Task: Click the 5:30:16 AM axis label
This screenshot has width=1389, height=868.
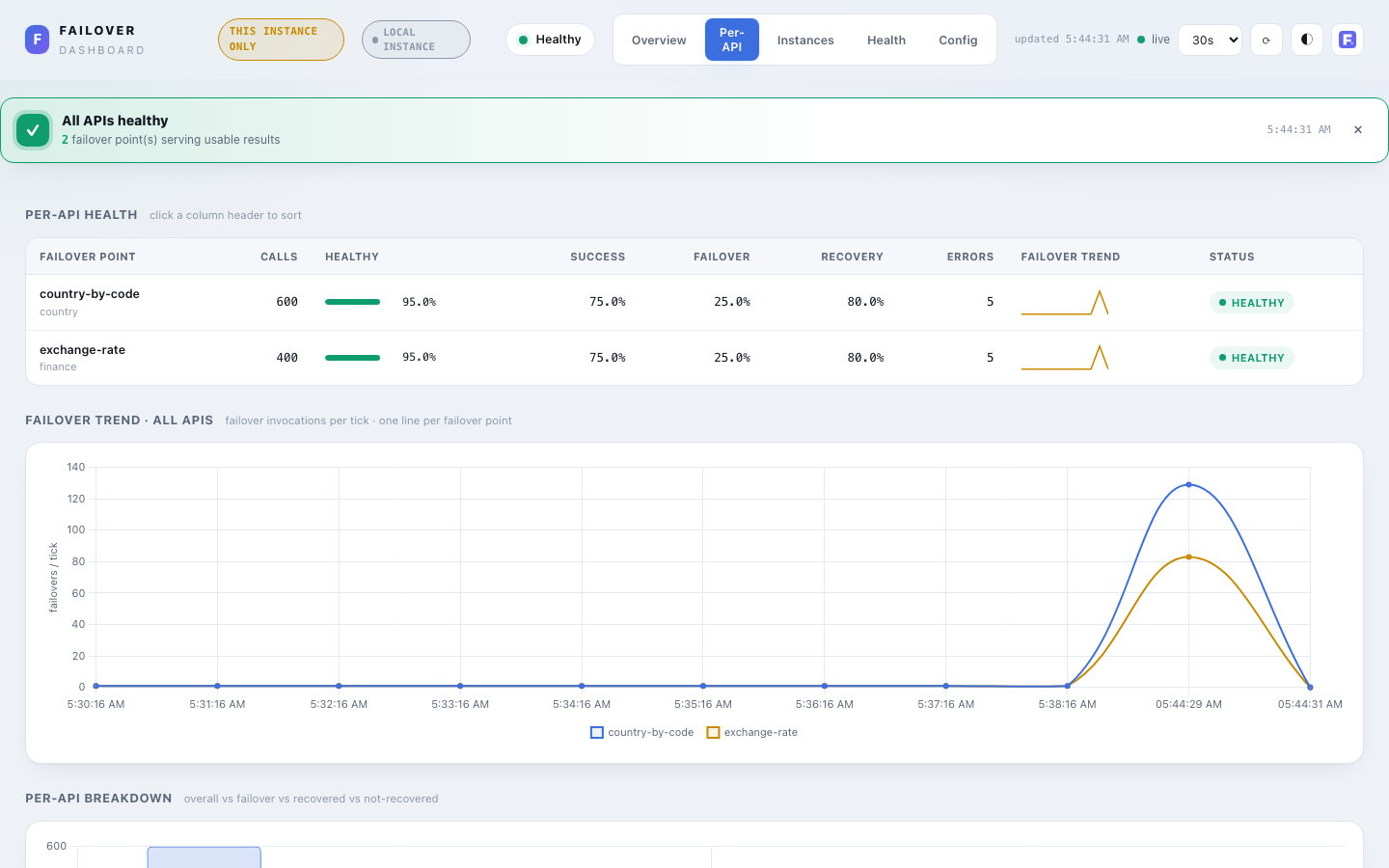Action: pos(95,704)
